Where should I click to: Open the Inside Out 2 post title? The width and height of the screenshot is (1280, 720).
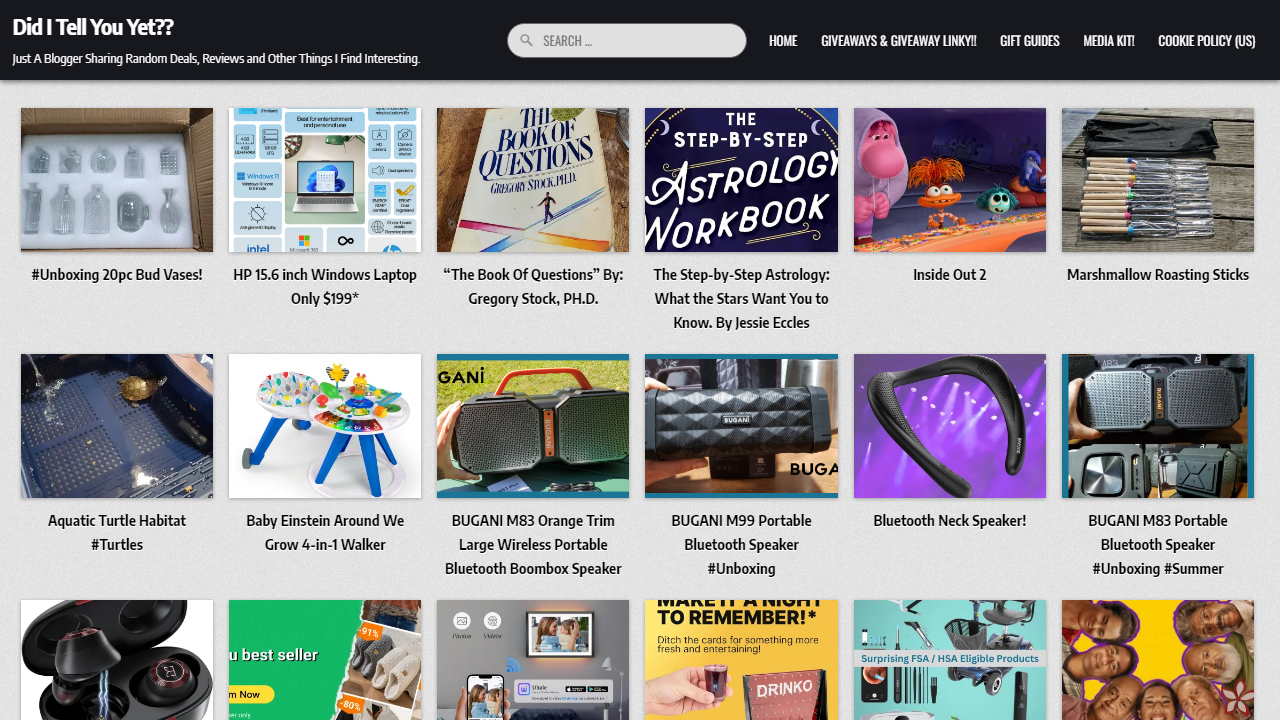[950, 274]
